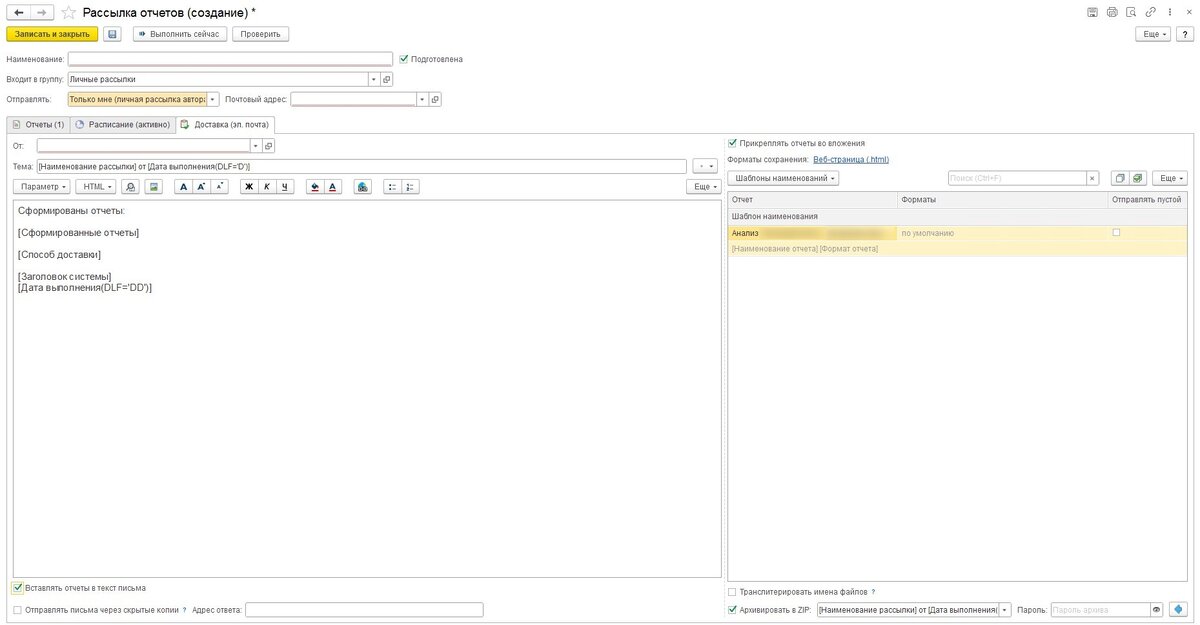The image size is (1200, 625).
Task: Click the back navigation arrow
Action: click(x=19, y=12)
